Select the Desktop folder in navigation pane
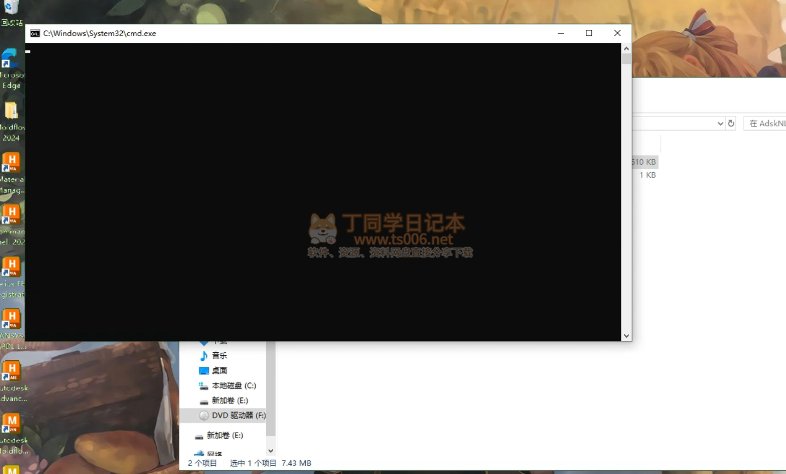The image size is (786, 474). [218, 370]
